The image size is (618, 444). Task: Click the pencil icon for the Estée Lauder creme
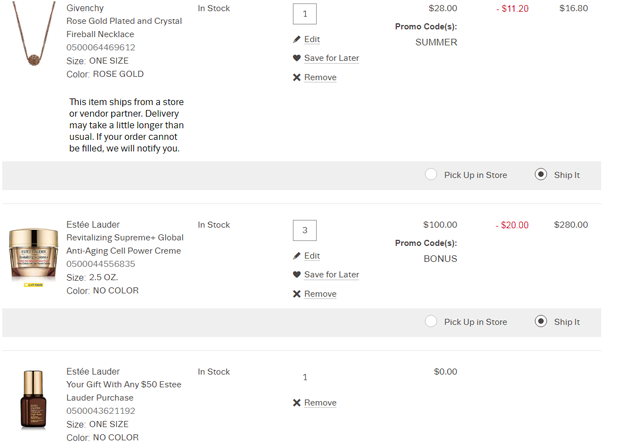(x=297, y=256)
